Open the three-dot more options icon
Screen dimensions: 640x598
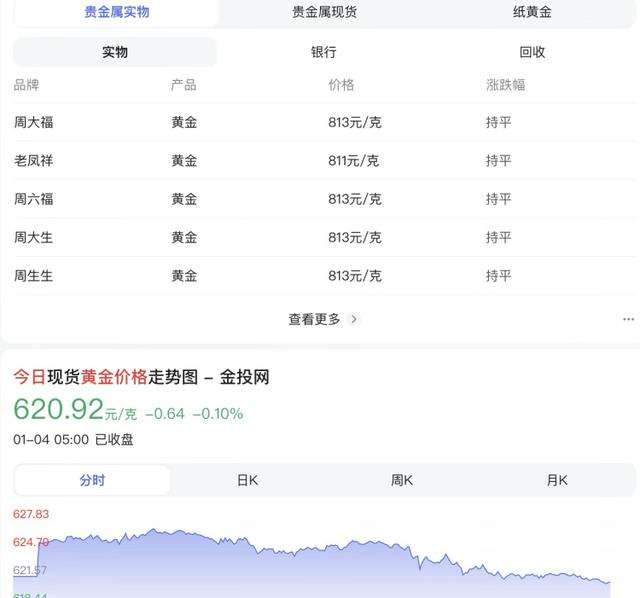[x=628, y=319]
